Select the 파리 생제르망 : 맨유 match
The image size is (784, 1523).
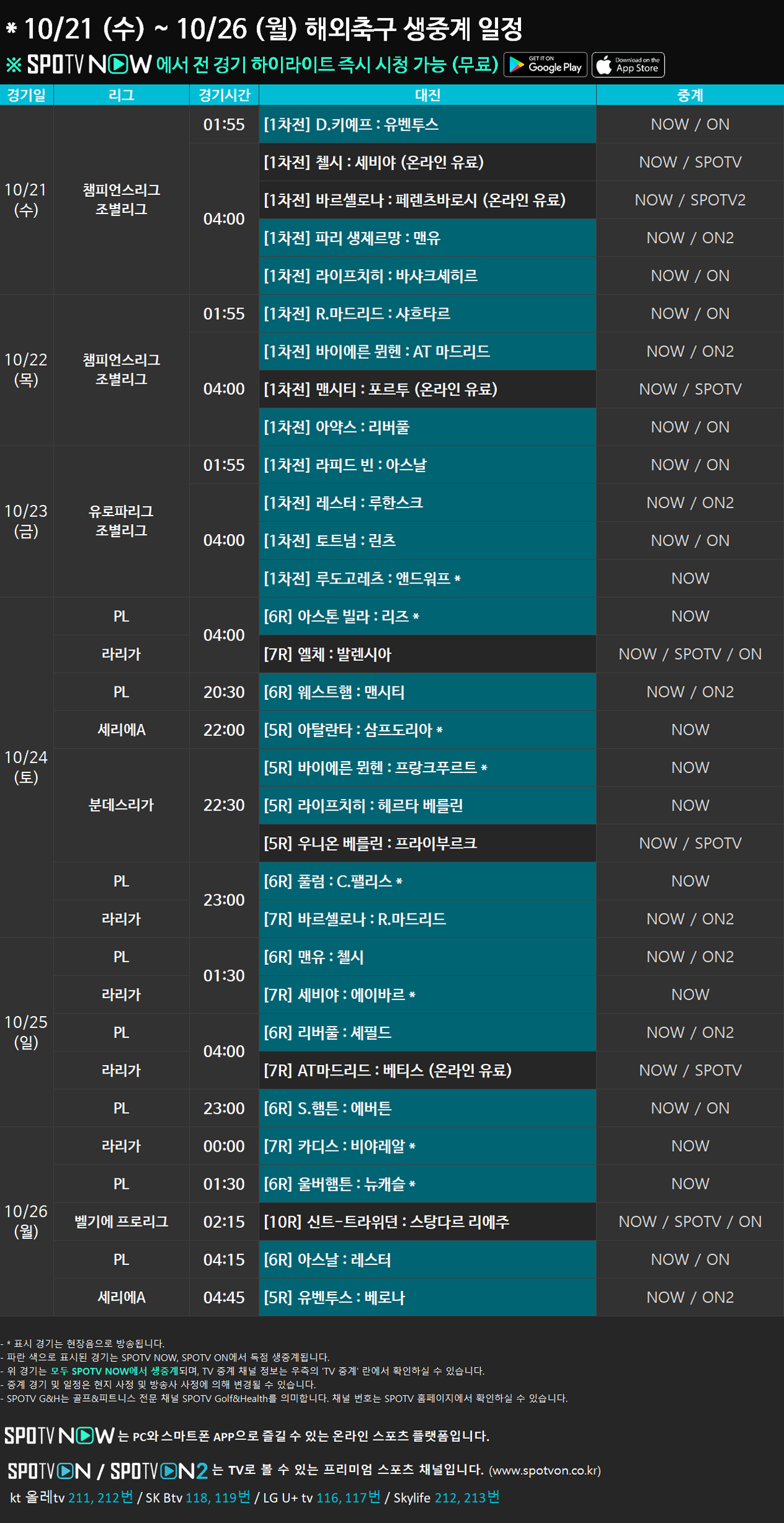click(427, 238)
